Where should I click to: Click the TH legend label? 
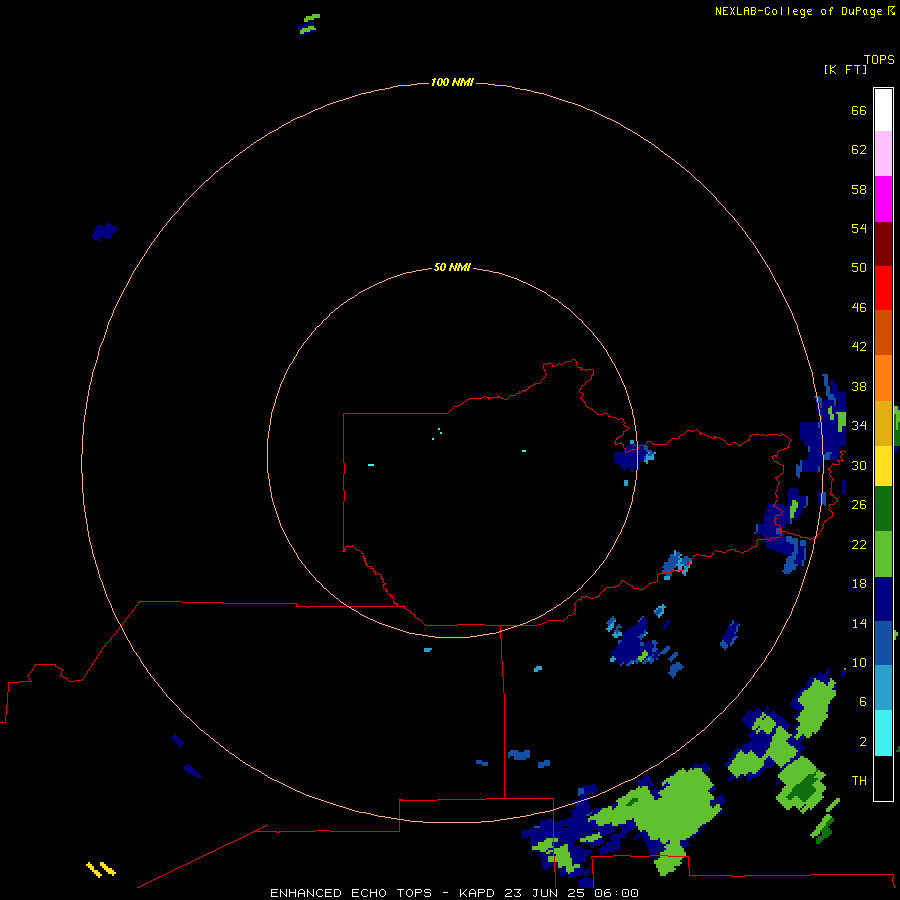click(x=859, y=780)
